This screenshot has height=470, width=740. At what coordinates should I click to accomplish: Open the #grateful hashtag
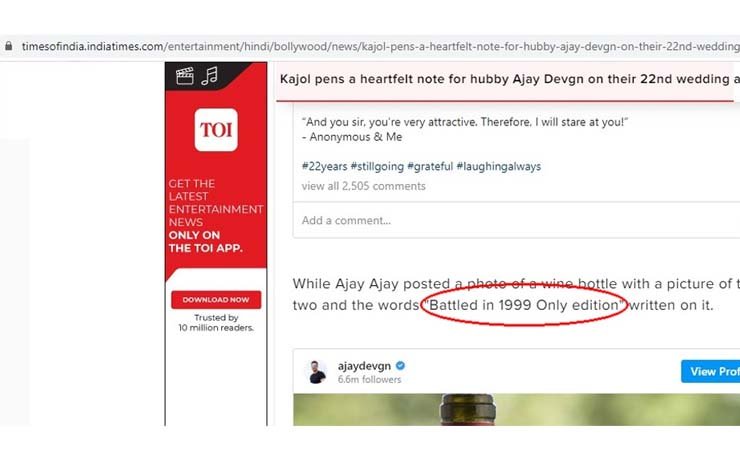(x=430, y=167)
